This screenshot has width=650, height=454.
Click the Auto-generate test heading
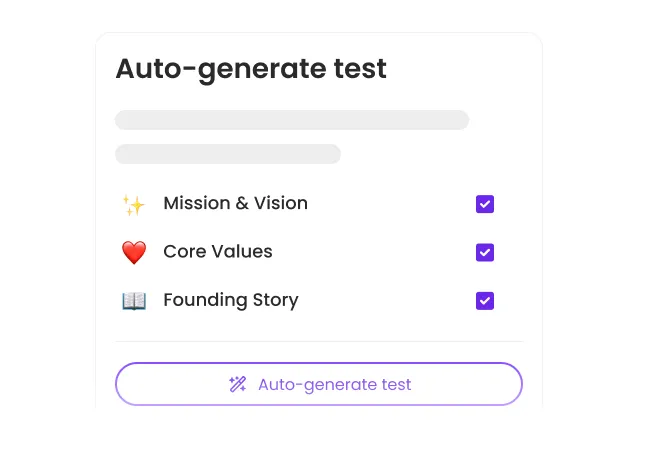(251, 69)
